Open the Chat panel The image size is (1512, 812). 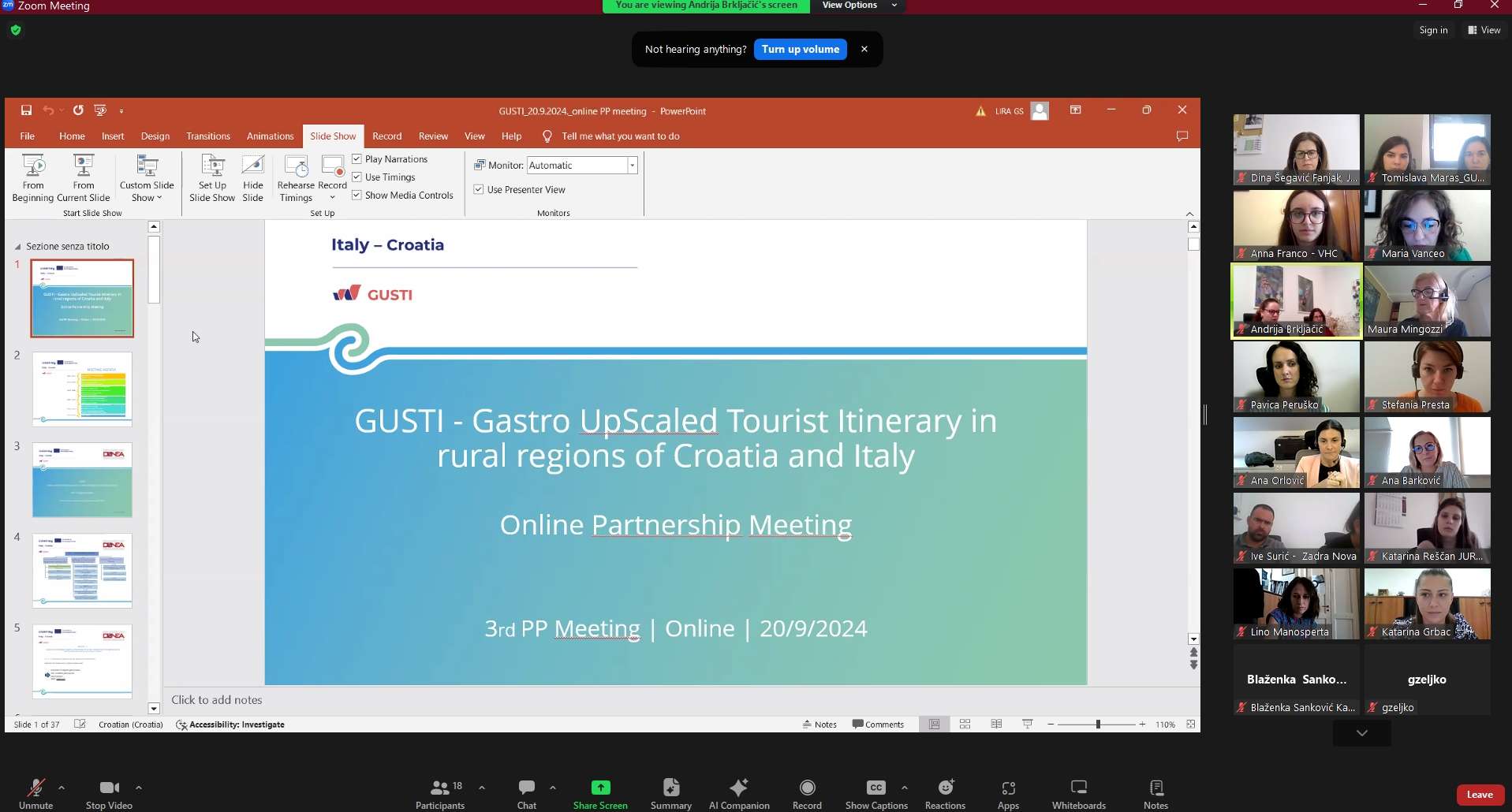click(x=527, y=794)
